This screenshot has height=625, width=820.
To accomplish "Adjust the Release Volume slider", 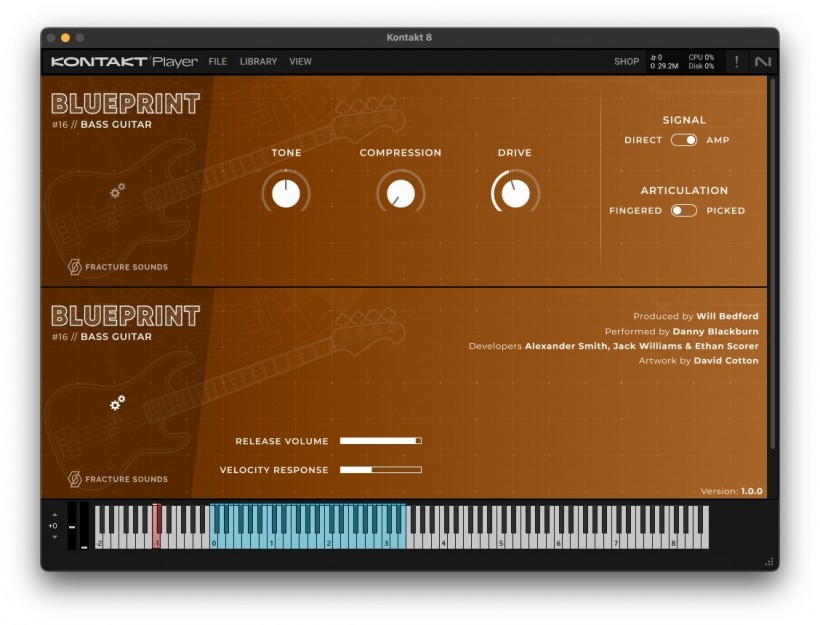I will coord(381,441).
